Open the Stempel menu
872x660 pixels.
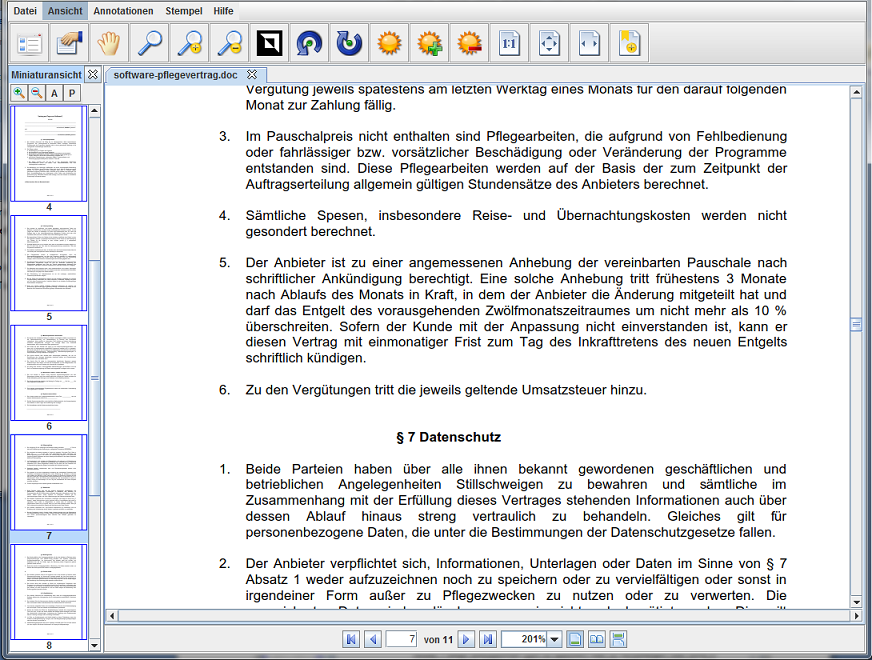point(184,11)
